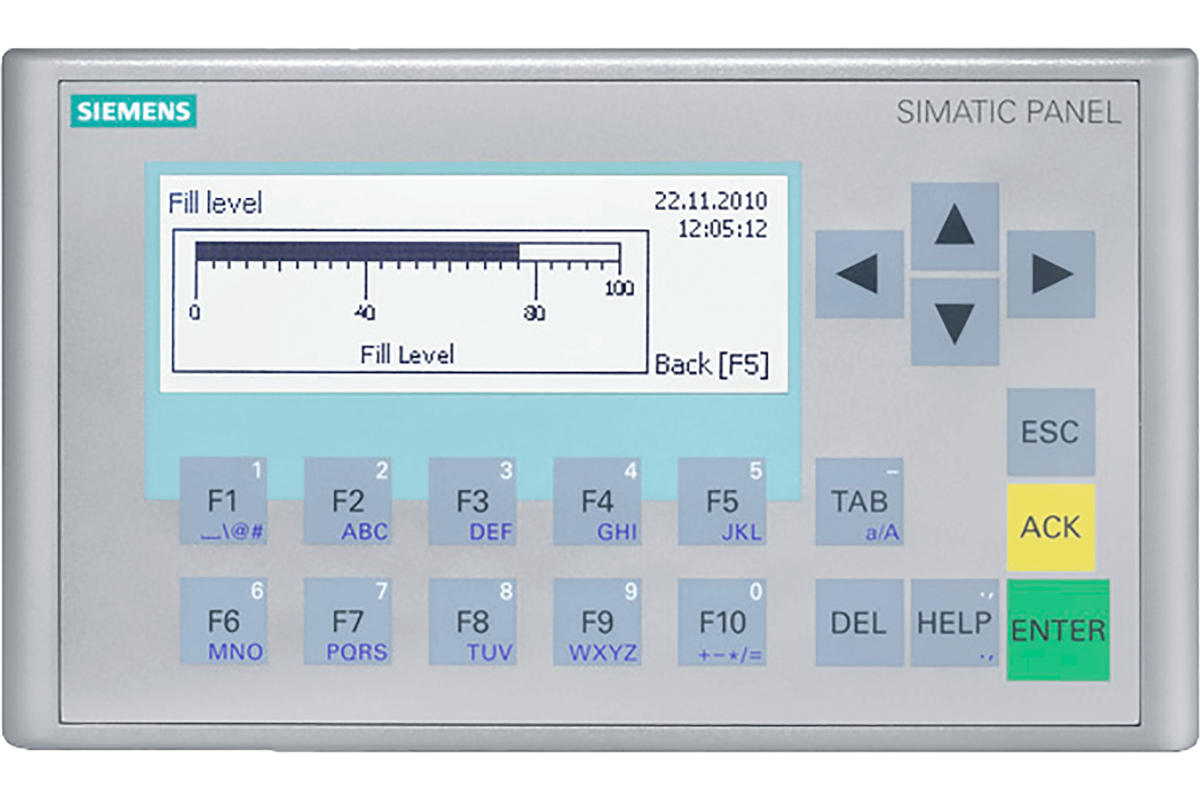Click the Siemens logo
Image resolution: width=1200 pixels, height=800 pixels.
coord(133,111)
